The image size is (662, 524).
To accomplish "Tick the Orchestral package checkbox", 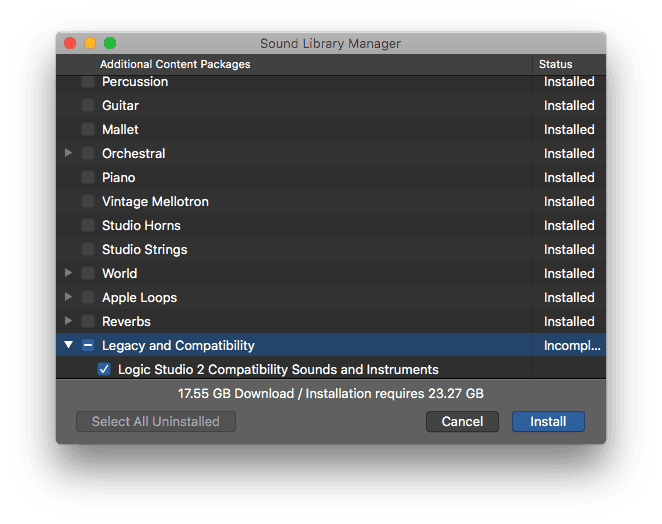I will coord(88,153).
